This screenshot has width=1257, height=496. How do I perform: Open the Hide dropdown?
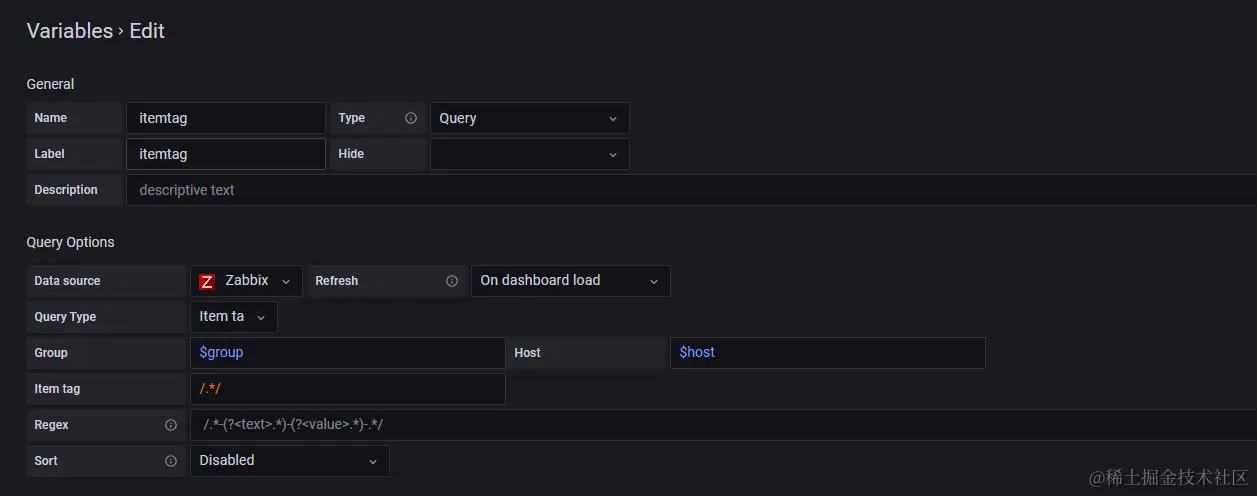(529, 154)
